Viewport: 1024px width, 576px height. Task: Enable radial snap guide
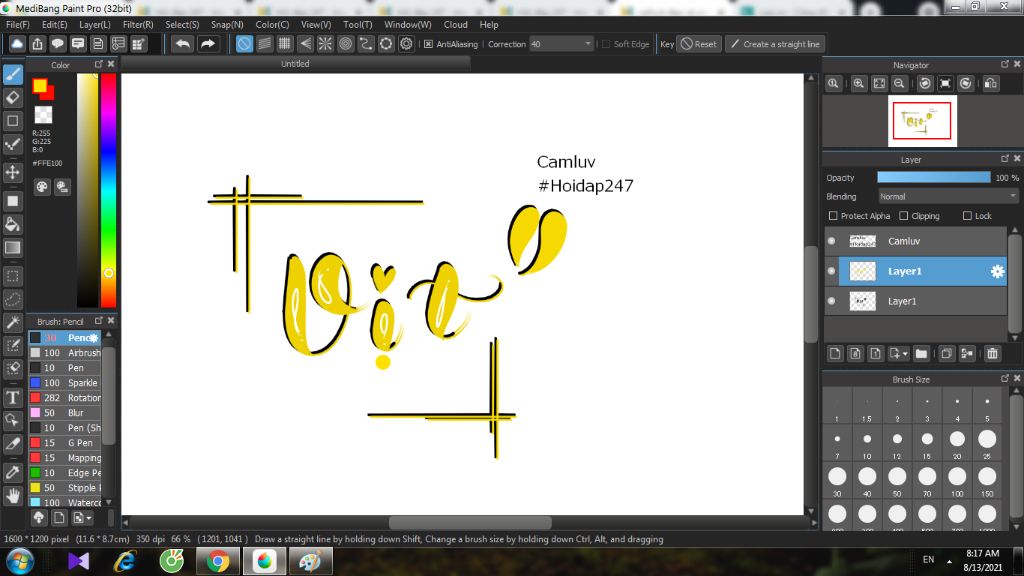(325, 44)
